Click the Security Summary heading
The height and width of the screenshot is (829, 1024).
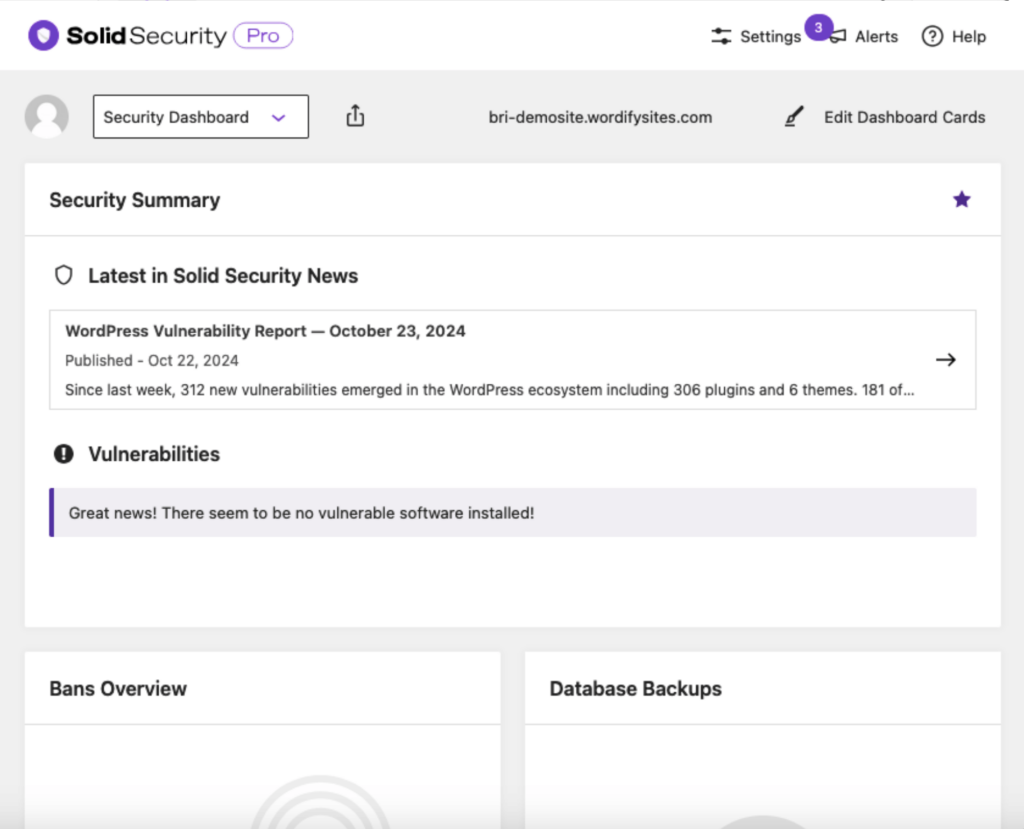click(135, 200)
